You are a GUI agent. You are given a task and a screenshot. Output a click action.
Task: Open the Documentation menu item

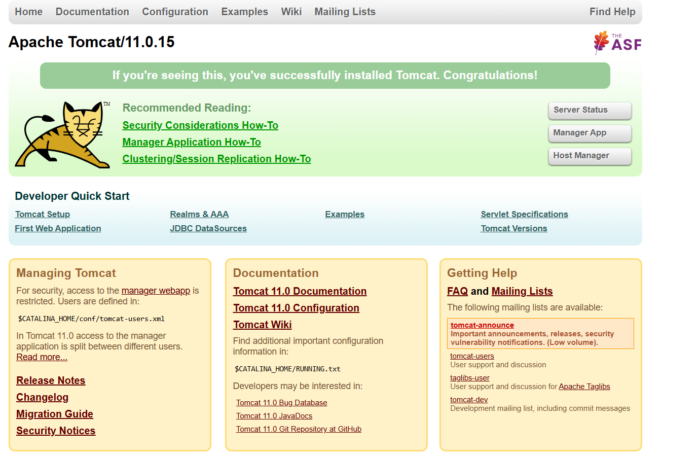[92, 12]
